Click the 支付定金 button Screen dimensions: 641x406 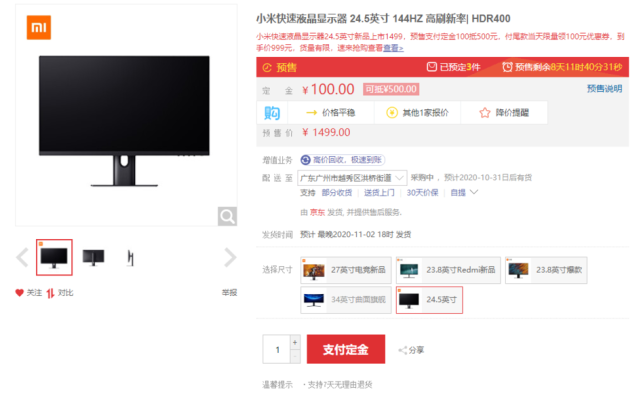[346, 349]
